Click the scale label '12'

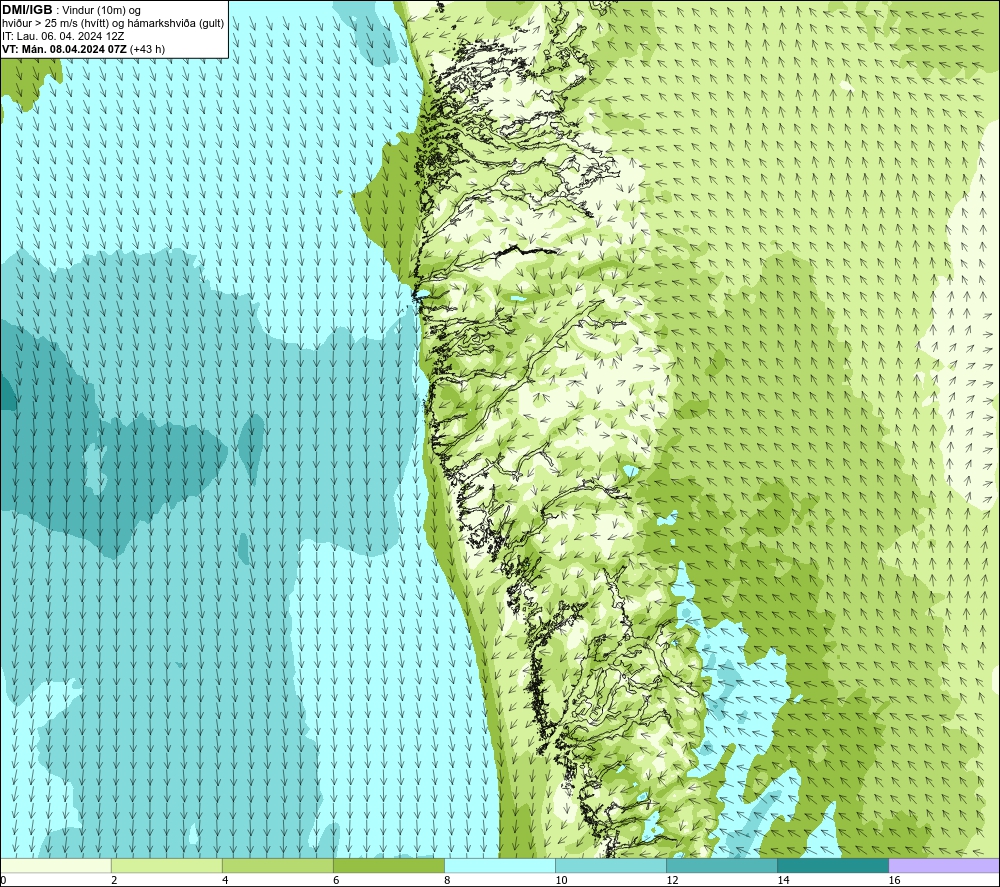click(672, 880)
